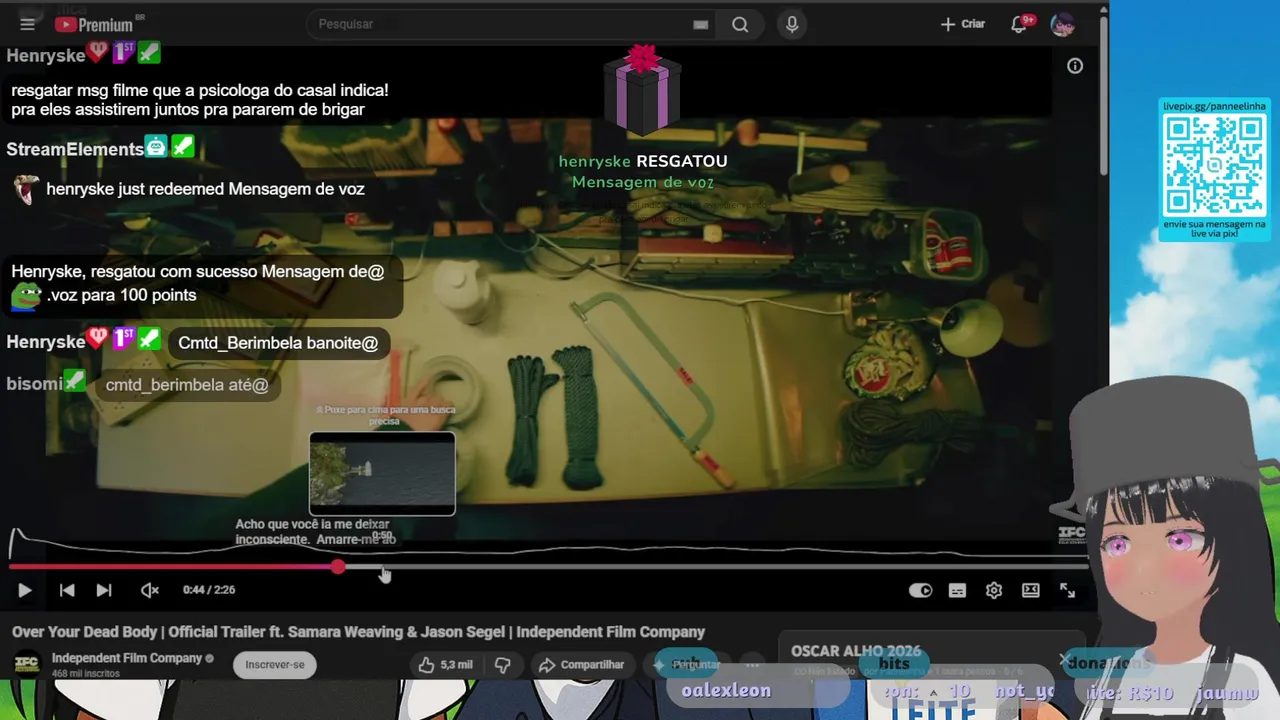The image size is (1280, 720).
Task: Click the Compartilhar share button
Action: (x=581, y=664)
